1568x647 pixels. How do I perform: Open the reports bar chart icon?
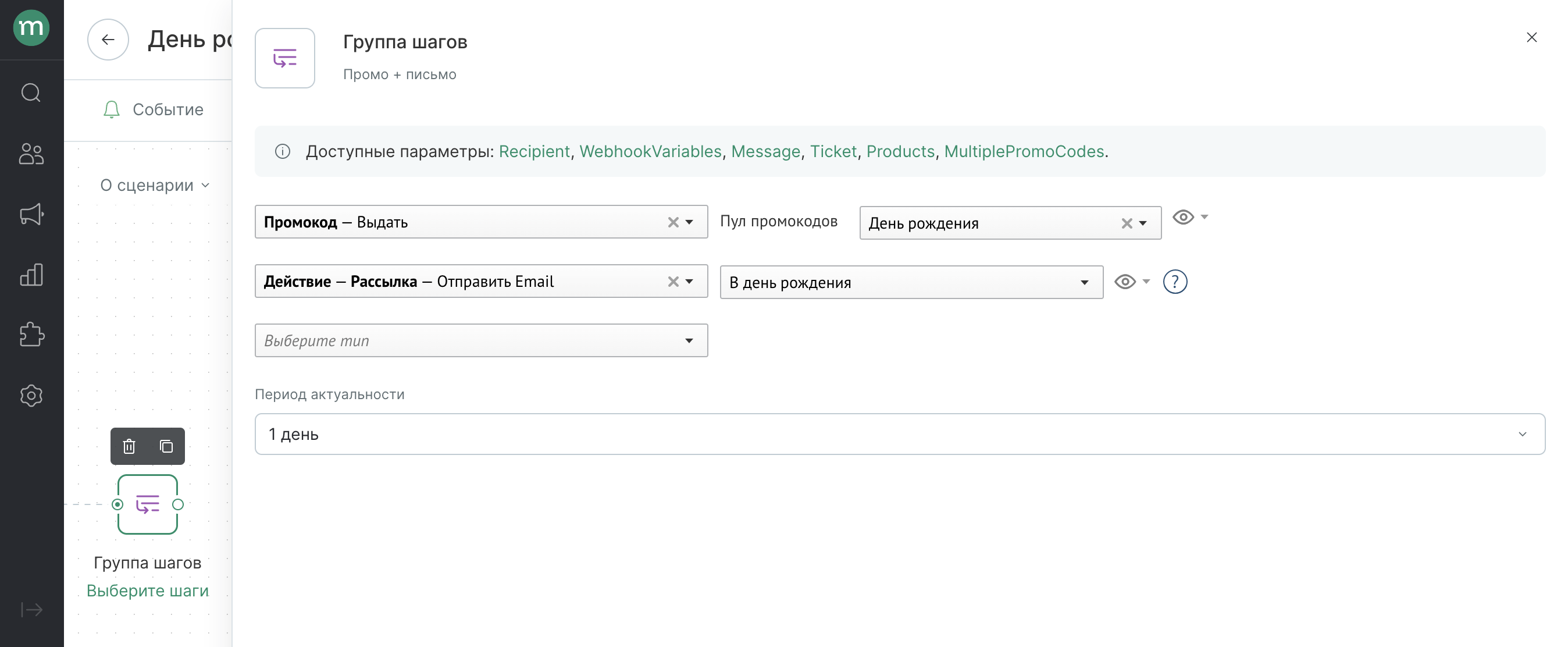point(31,275)
